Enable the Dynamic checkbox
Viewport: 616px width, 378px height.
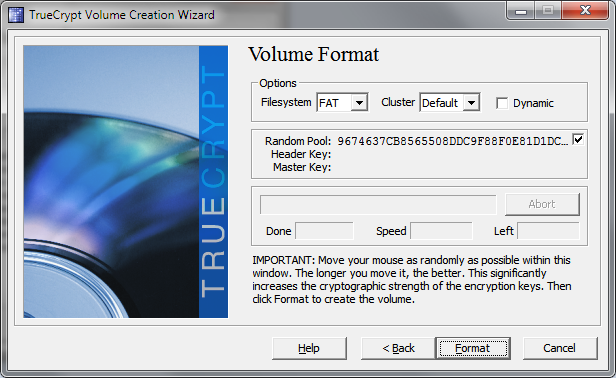(502, 103)
